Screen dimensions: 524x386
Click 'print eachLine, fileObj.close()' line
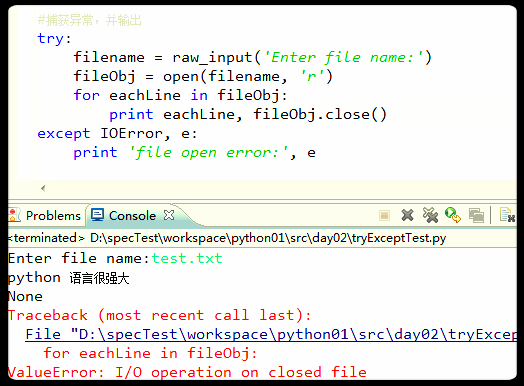248,115
